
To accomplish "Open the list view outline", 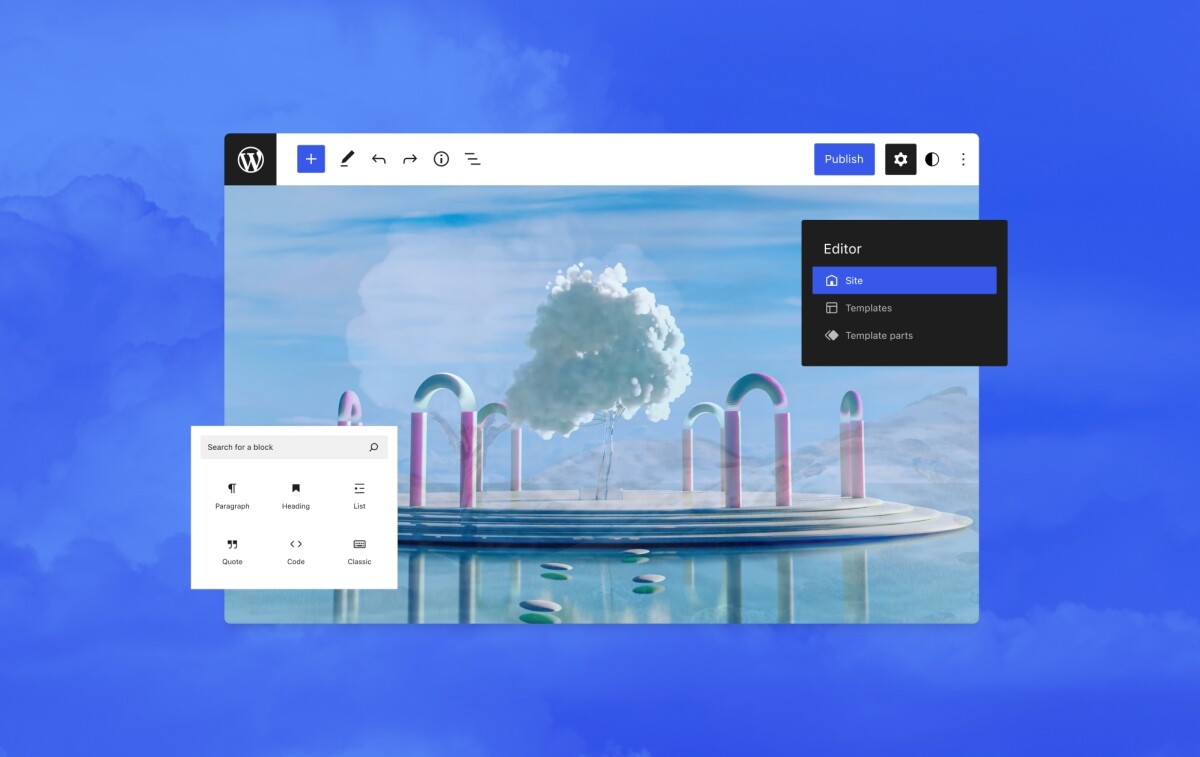I will [473, 159].
